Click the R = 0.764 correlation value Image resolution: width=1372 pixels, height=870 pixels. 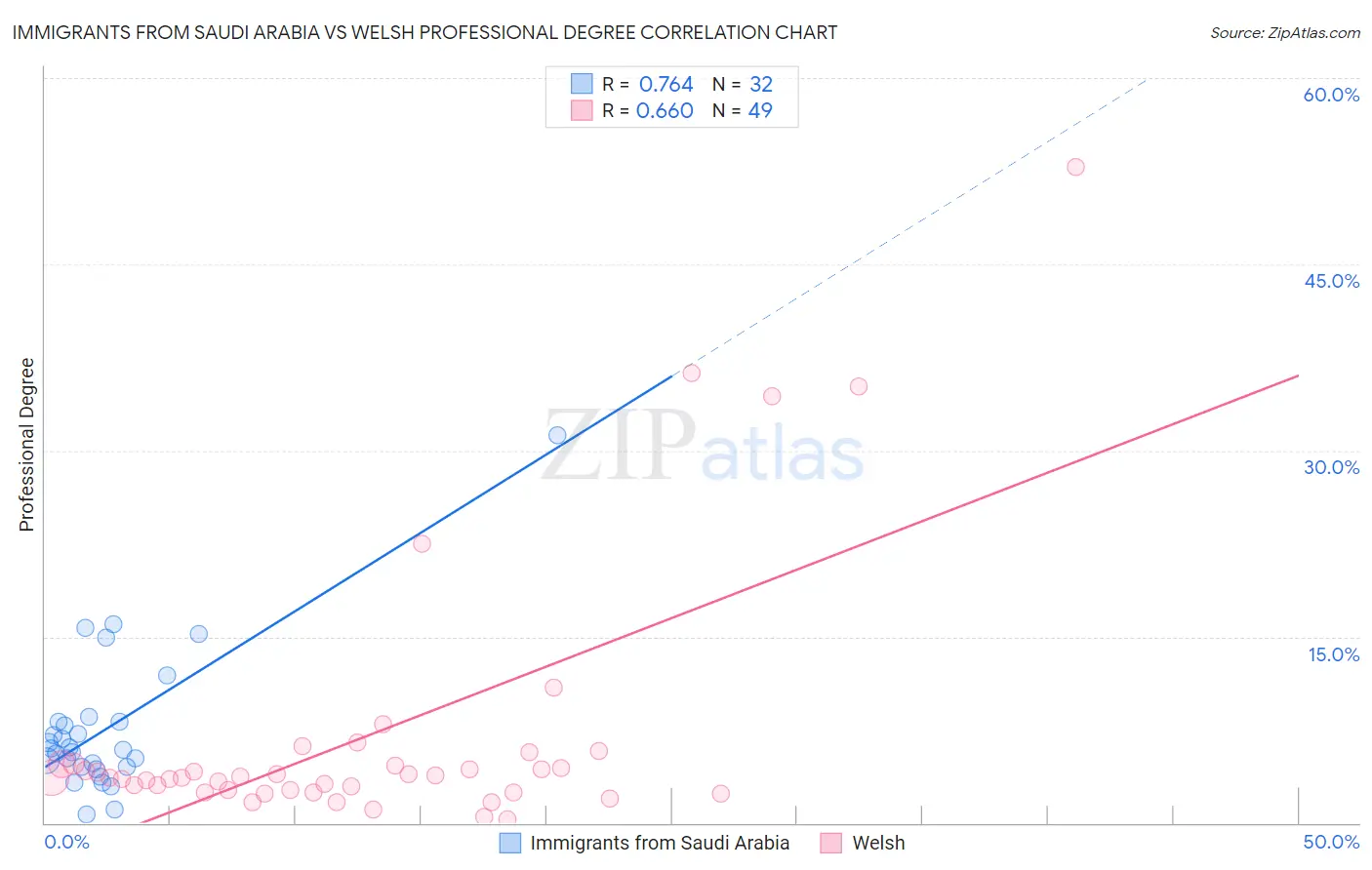[666, 84]
